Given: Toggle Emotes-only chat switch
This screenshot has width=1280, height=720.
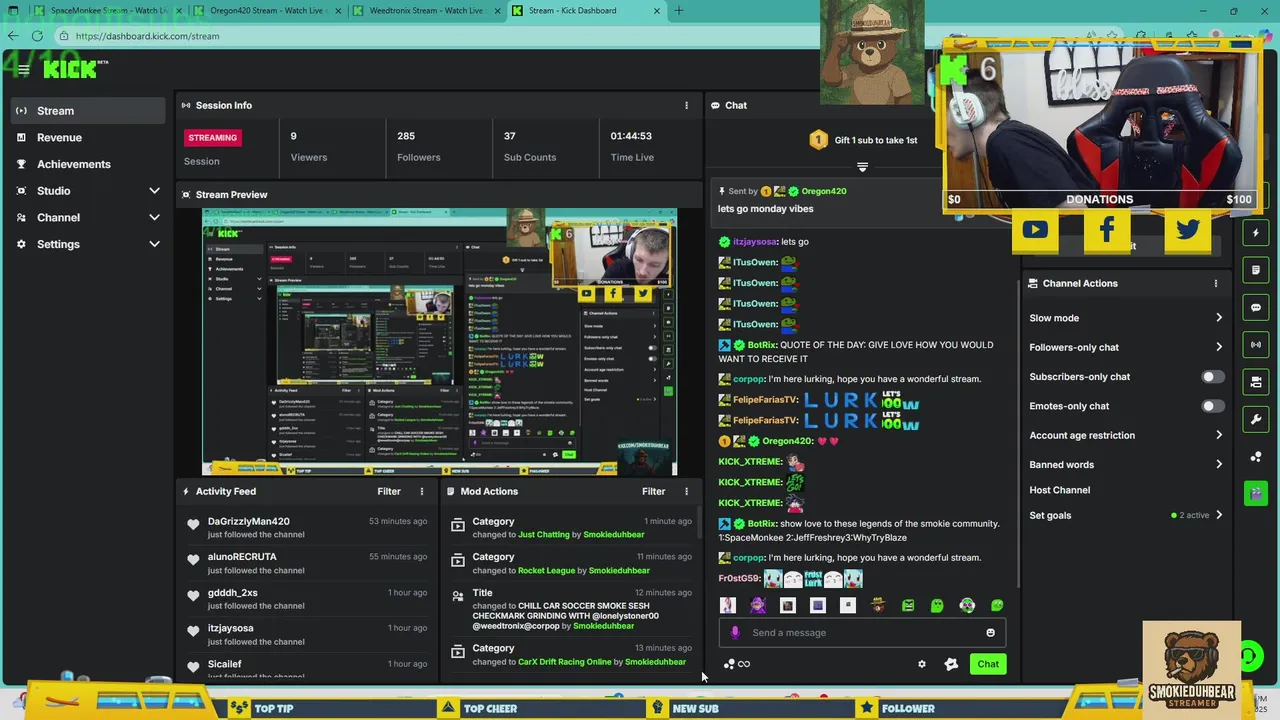Looking at the screenshot, I should click(x=1212, y=406).
